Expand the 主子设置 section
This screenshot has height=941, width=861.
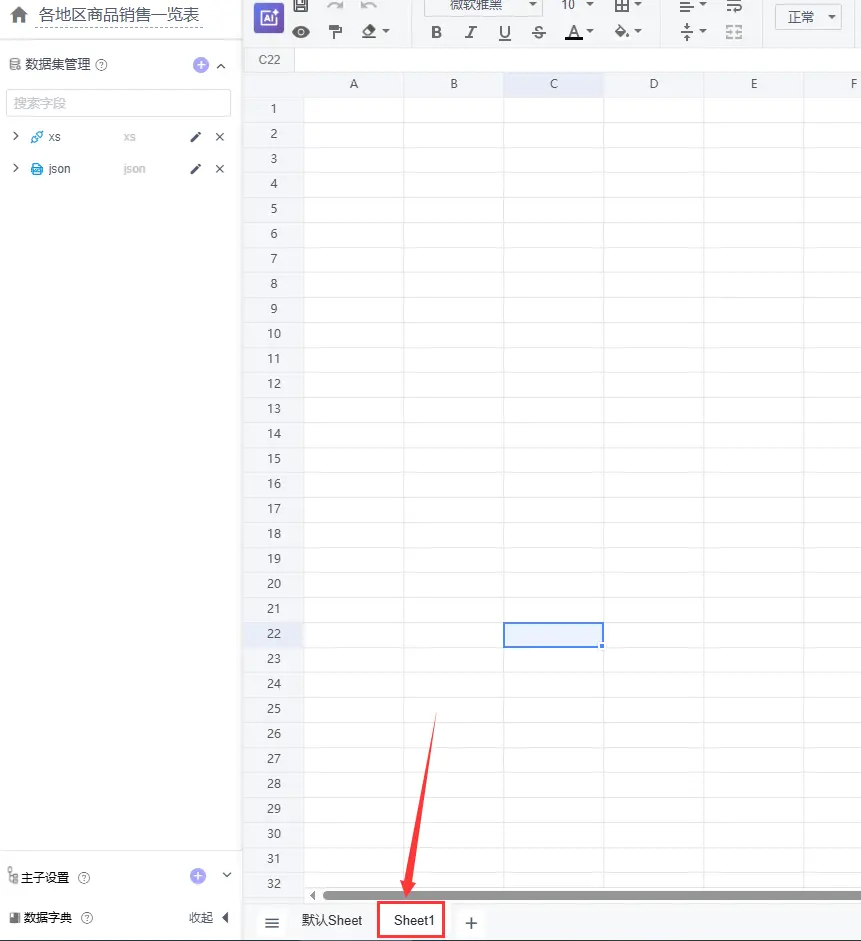227,875
